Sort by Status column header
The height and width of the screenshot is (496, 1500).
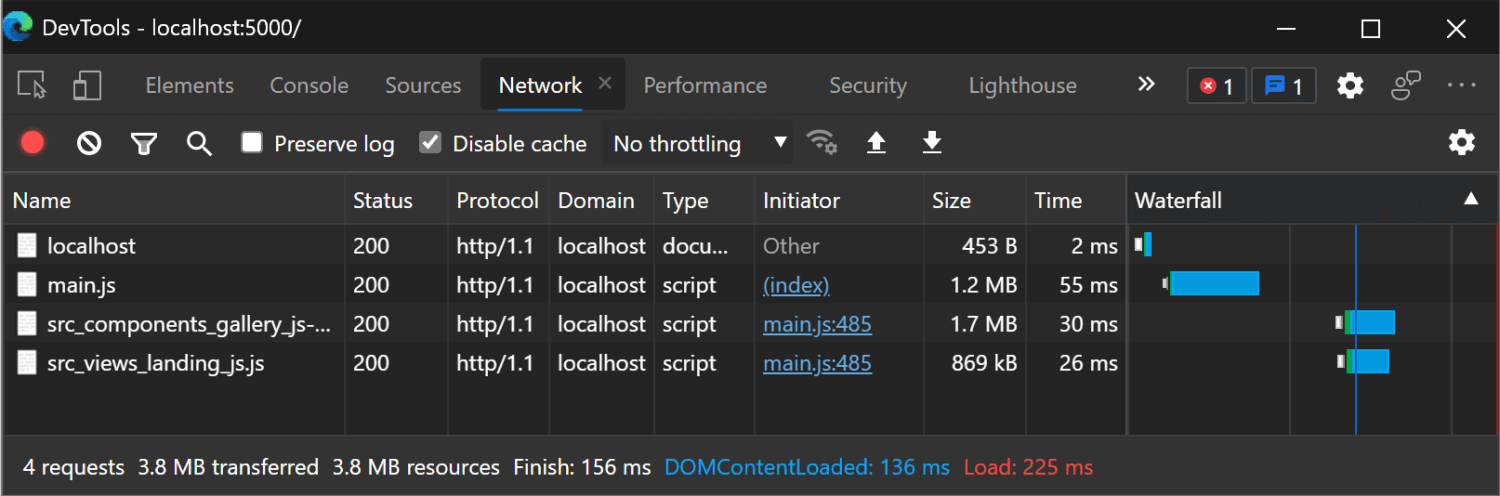[396, 201]
